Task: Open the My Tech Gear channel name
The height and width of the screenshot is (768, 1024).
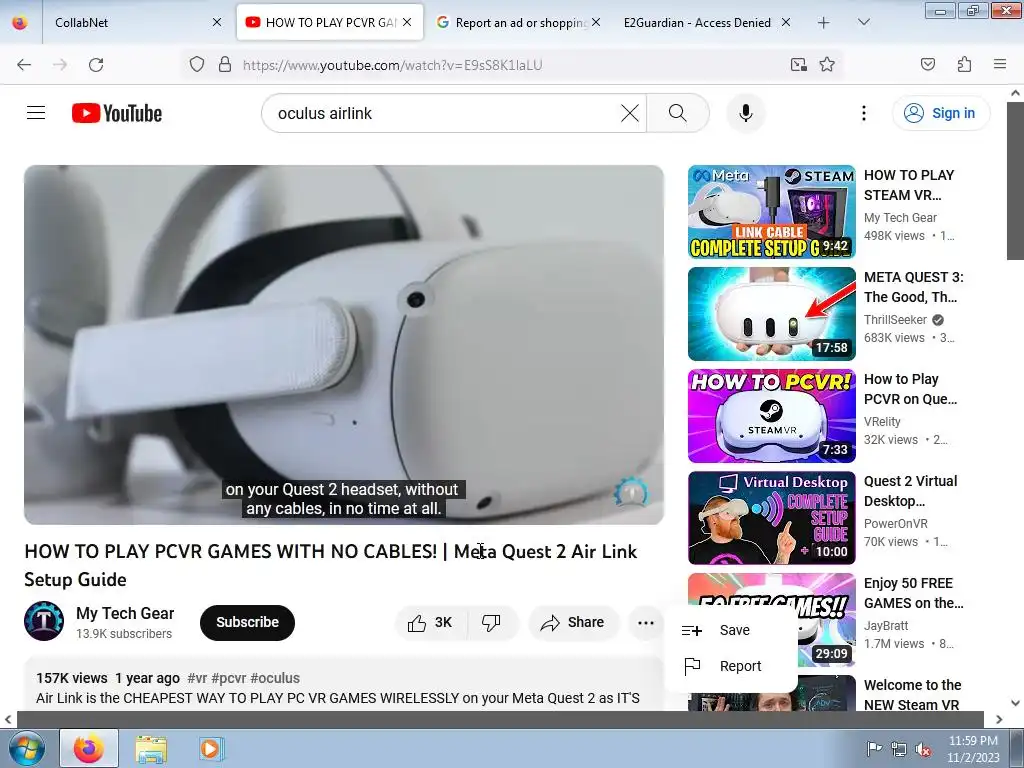Action: [125, 613]
